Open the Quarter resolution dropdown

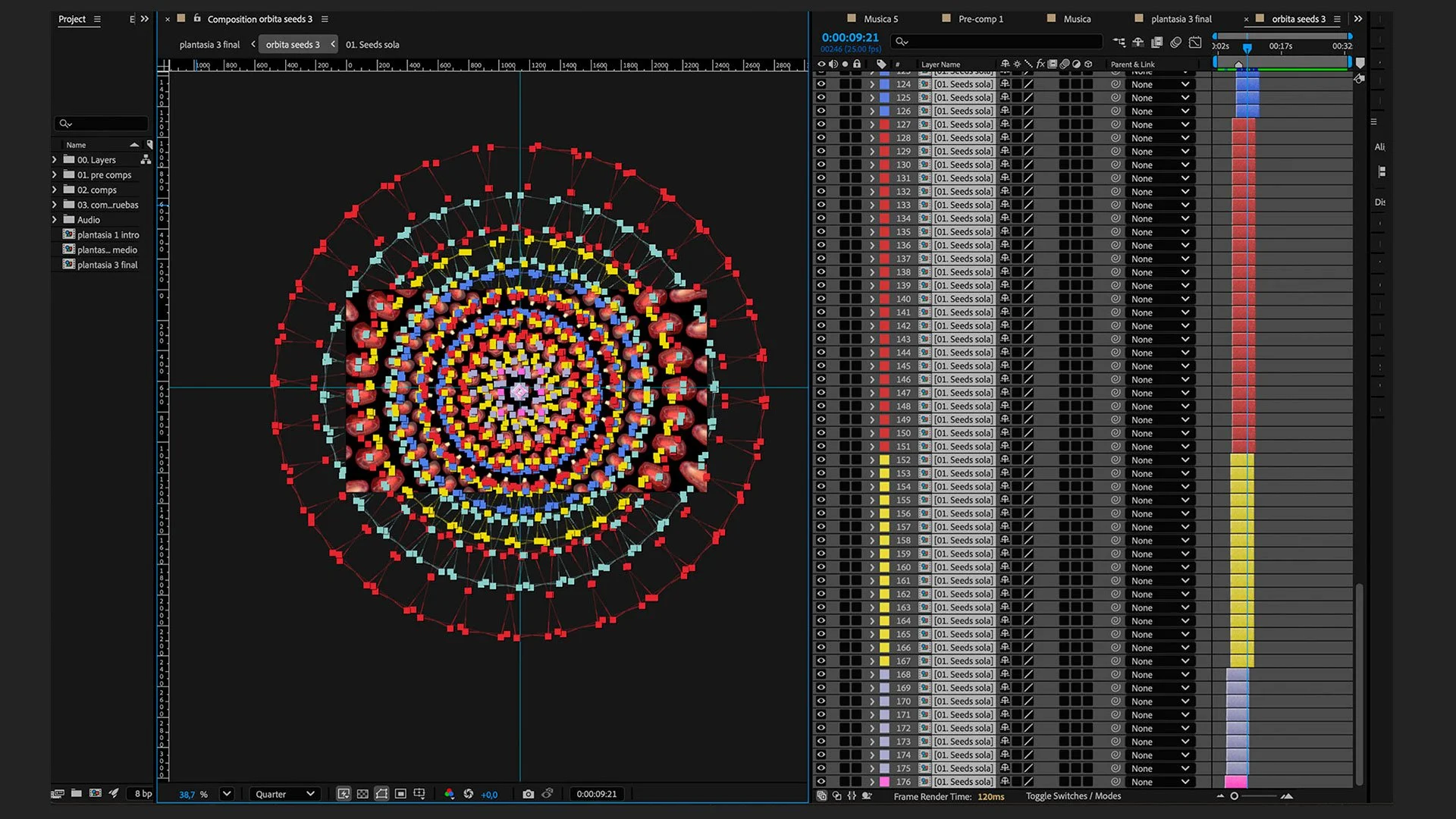tap(284, 794)
